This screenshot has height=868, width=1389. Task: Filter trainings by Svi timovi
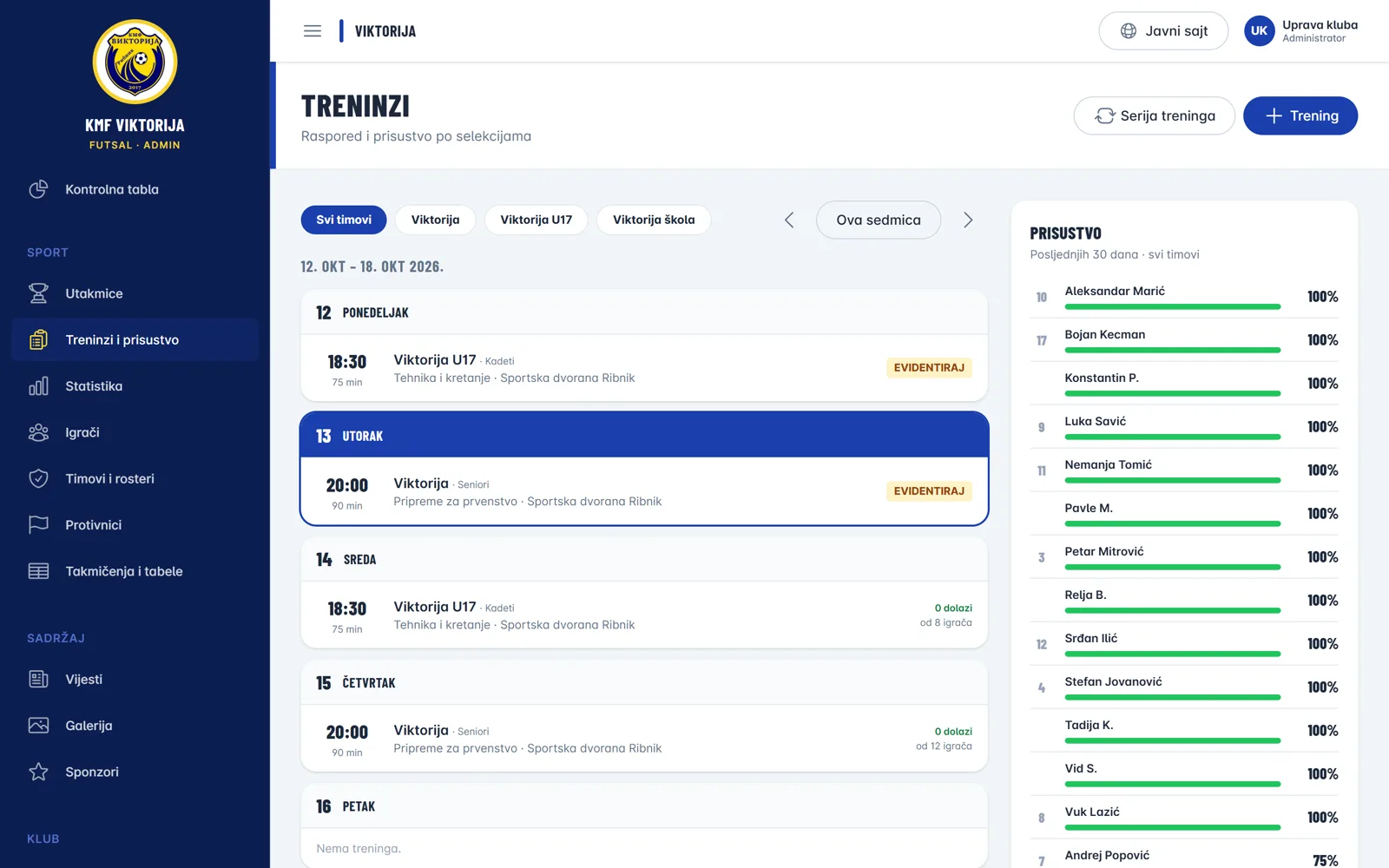344,220
